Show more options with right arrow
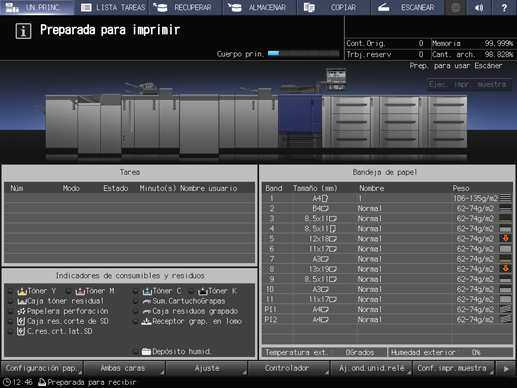Screen dimensions: 517x388 [506, 368]
